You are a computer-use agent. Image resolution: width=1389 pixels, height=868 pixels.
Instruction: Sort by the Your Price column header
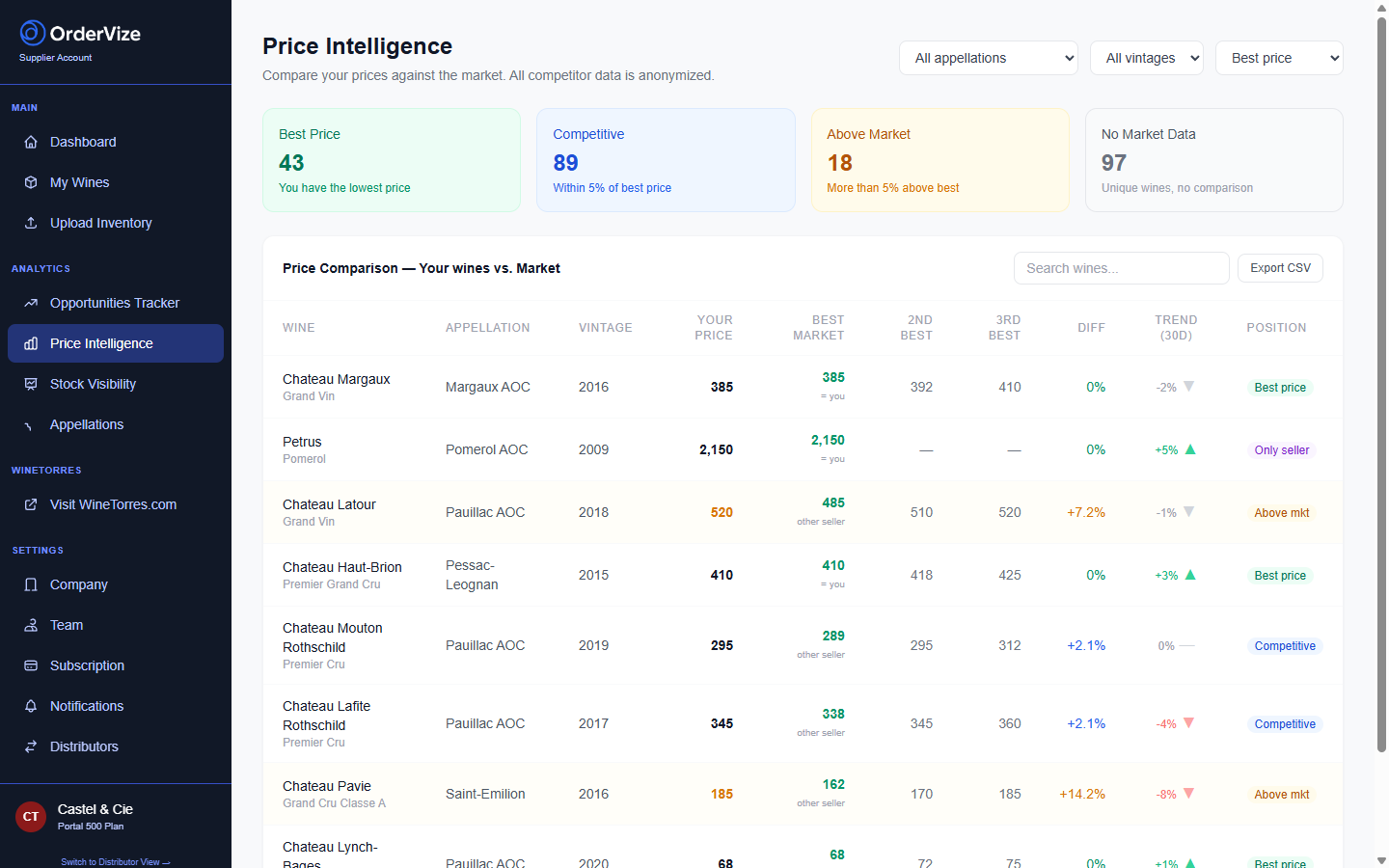(714, 328)
